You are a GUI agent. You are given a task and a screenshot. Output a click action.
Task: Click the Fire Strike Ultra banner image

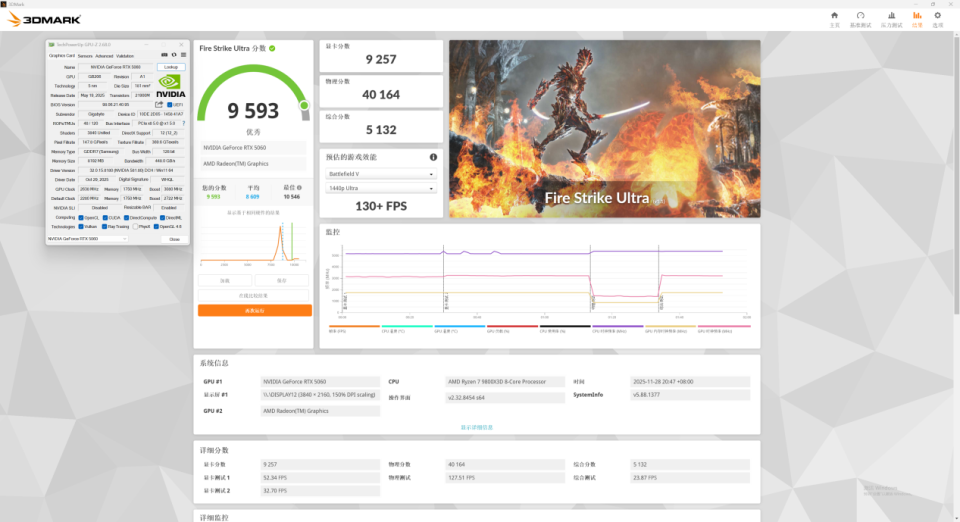[604, 130]
